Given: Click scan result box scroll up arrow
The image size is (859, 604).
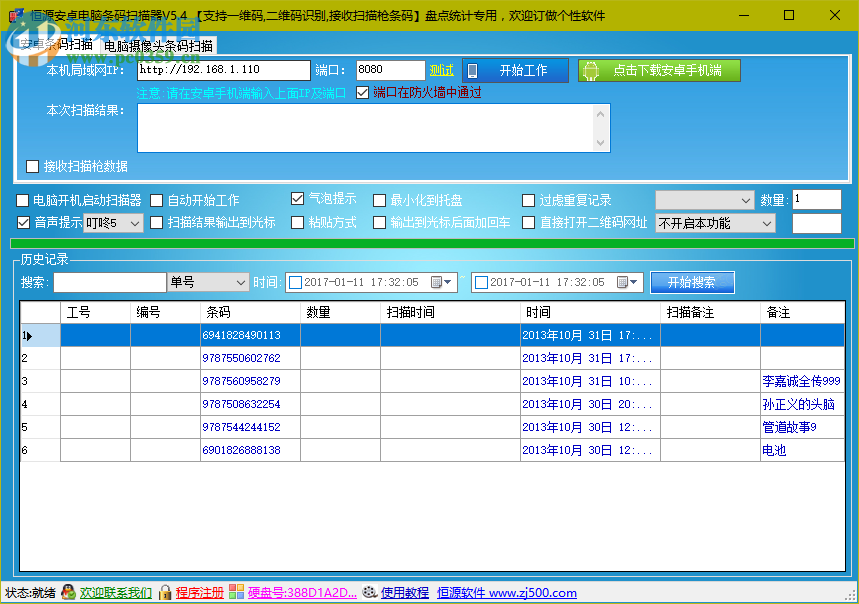Looking at the screenshot, I should pyautogui.click(x=600, y=114).
